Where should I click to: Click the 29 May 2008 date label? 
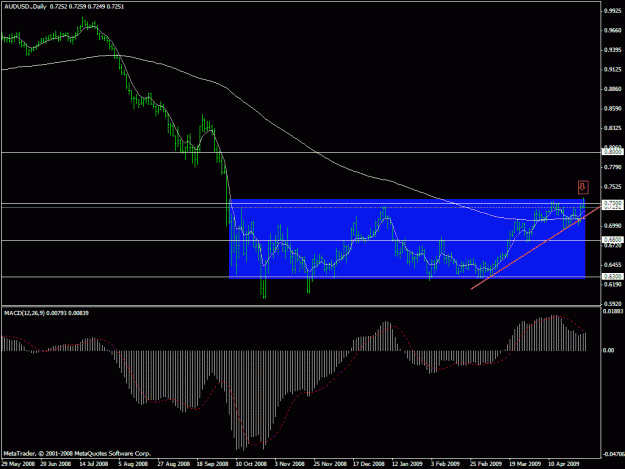[18, 464]
